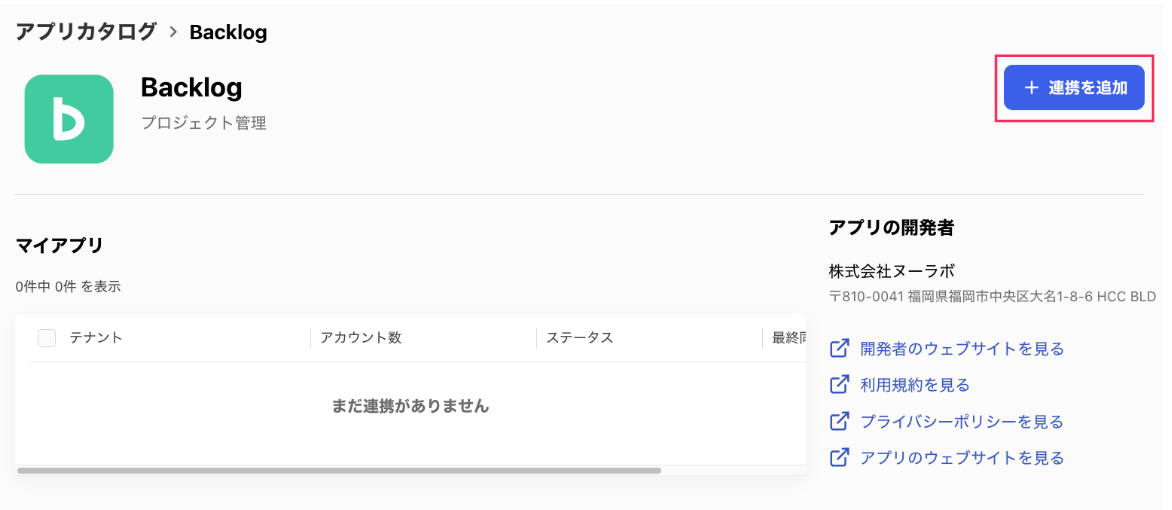Open the 利用規約を見る link

(x=915, y=385)
